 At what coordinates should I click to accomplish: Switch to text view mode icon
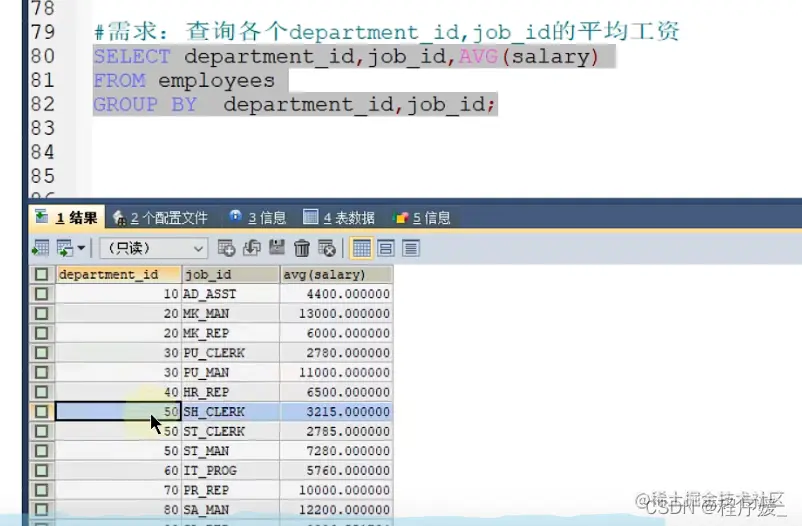point(411,249)
